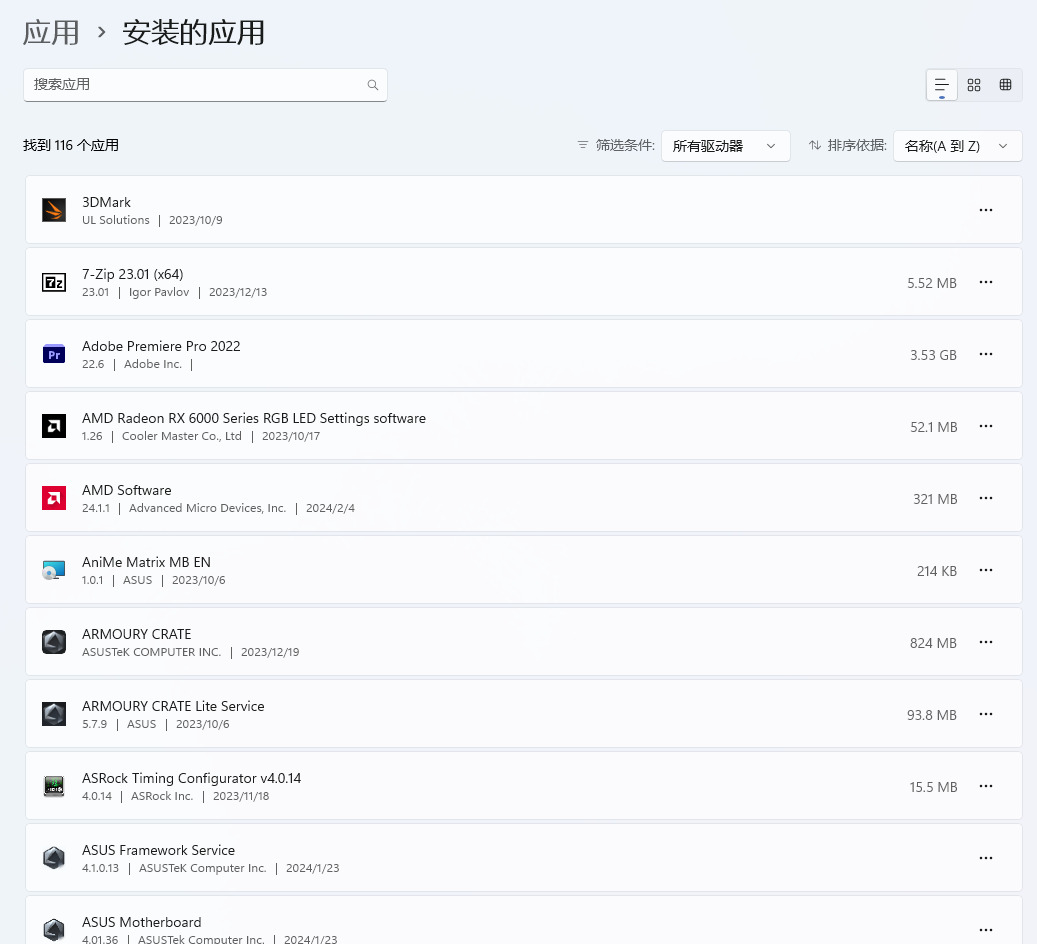
Task: Click the 2024/2/4 install date
Action: click(330, 508)
